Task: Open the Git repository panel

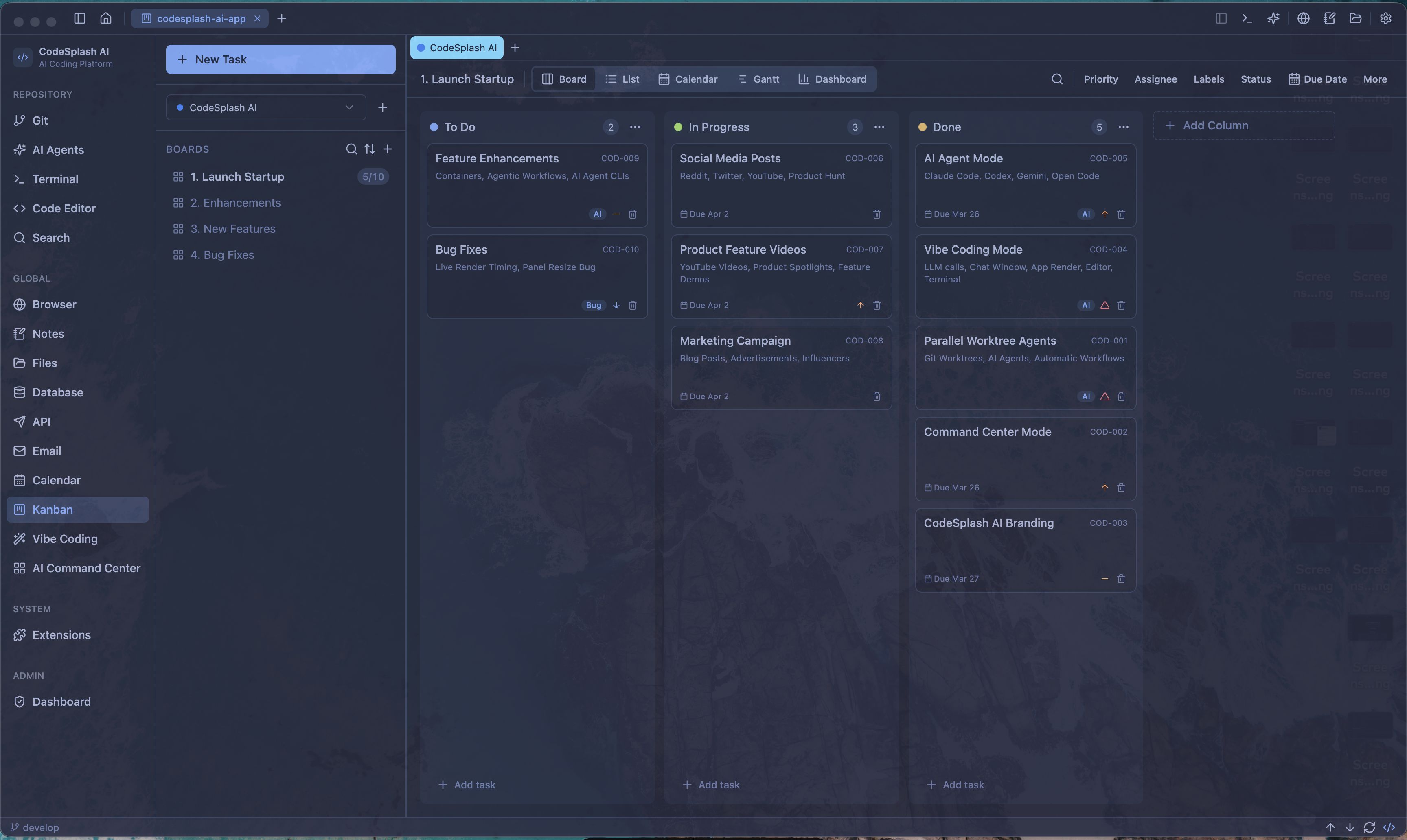Action: (39, 120)
